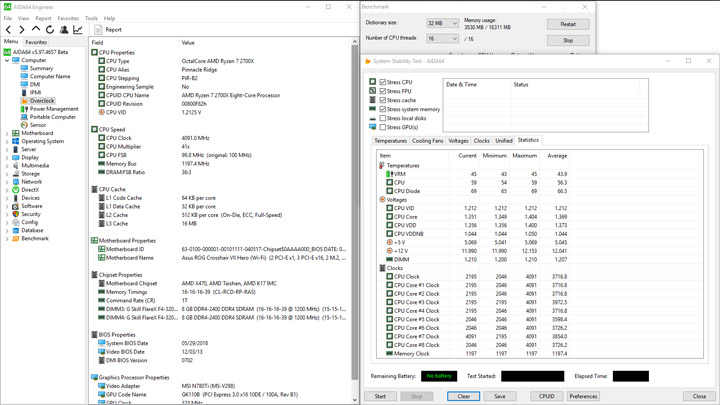This screenshot has height=405, width=720.
Task: Enable Stress GPU(s) checkbox
Action: point(382,127)
